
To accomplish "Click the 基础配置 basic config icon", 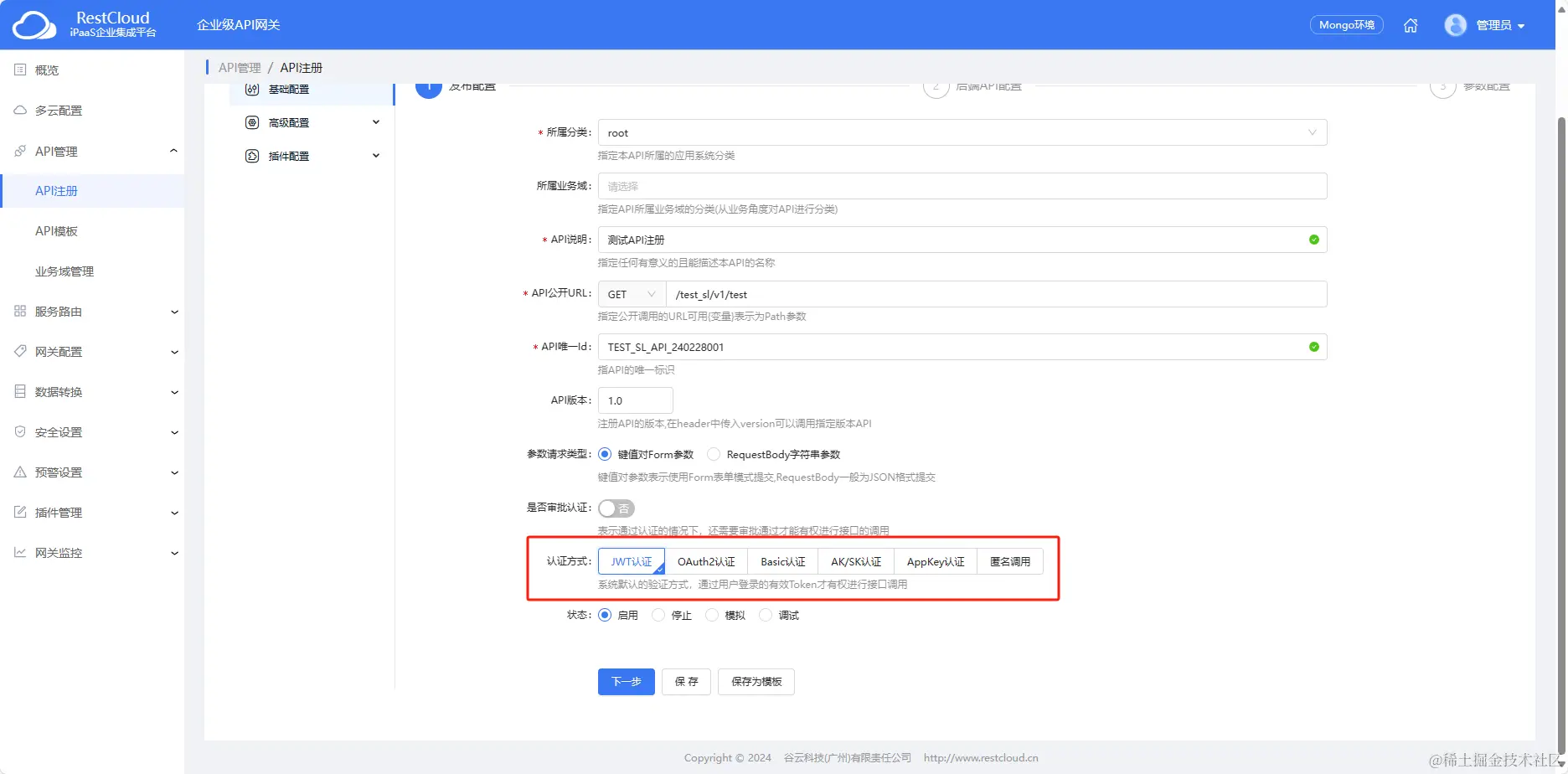I will click(x=252, y=89).
